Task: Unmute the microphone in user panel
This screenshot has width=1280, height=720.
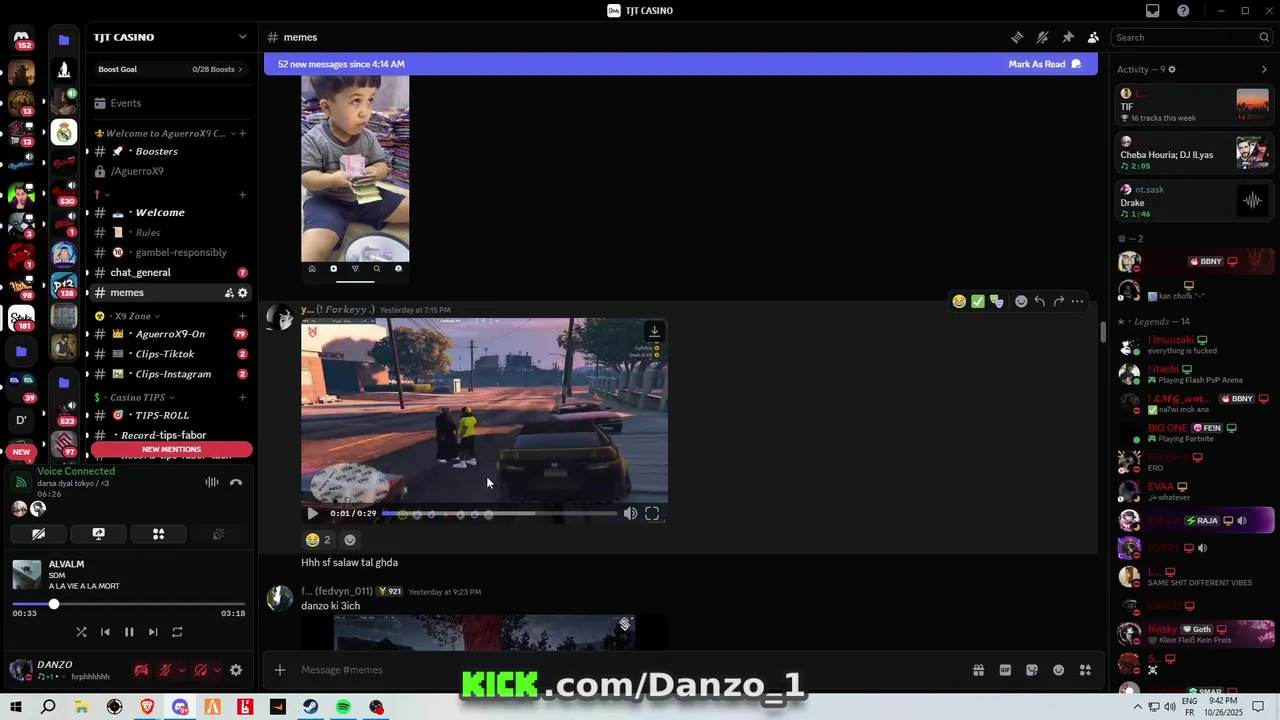Action: (x=165, y=670)
